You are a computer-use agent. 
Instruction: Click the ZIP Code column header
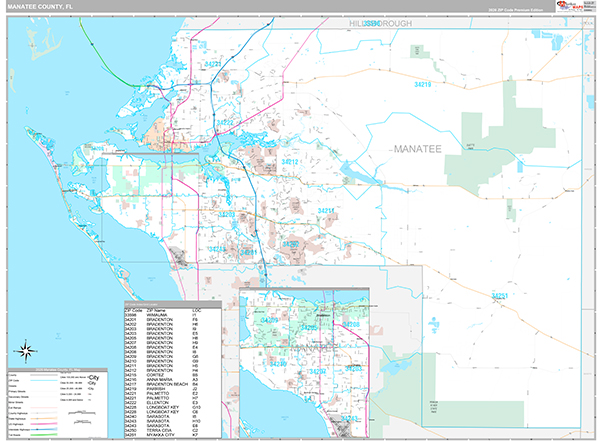click(133, 311)
